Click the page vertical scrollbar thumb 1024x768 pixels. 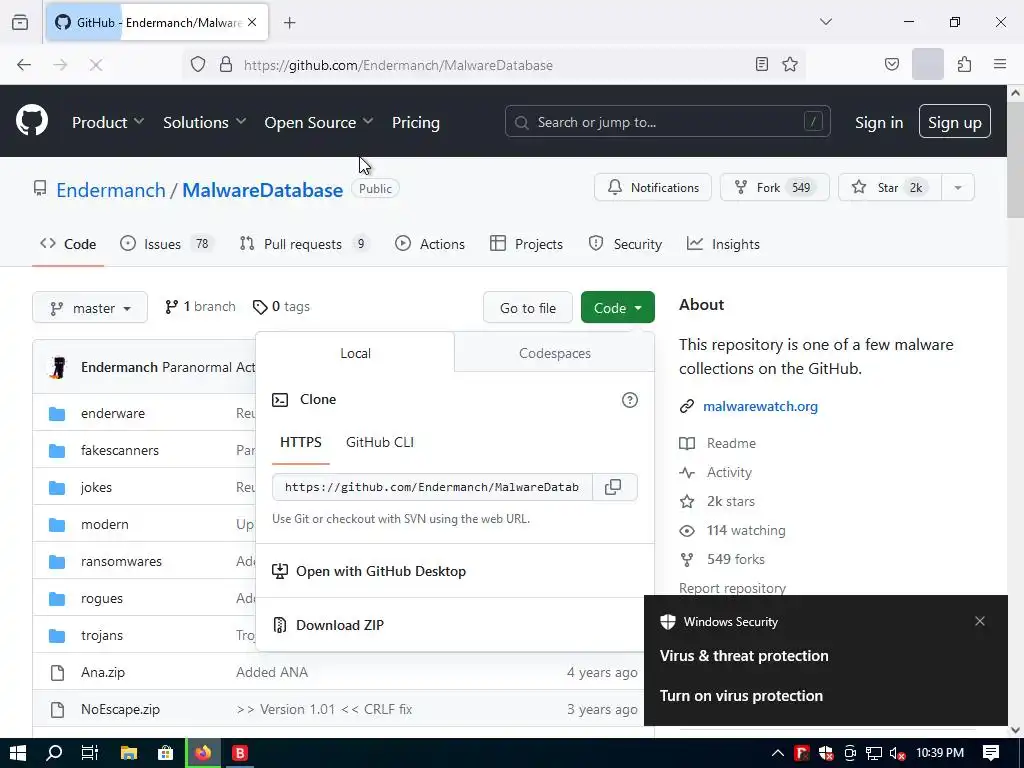coord(1015,159)
